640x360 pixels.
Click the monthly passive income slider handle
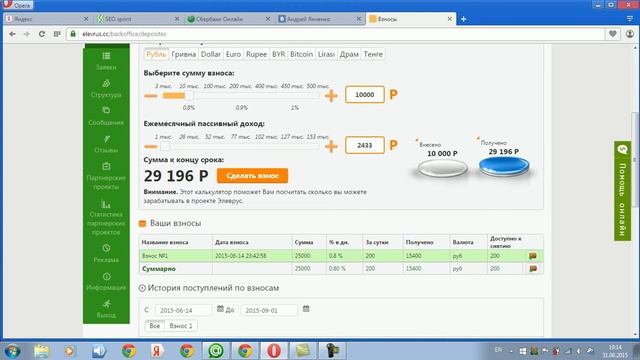click(165, 146)
